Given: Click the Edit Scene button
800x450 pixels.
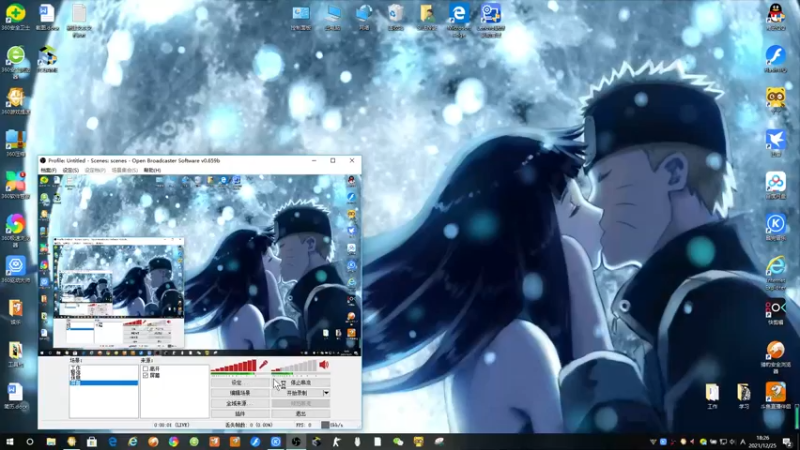Looking at the screenshot, I should 240,393.
